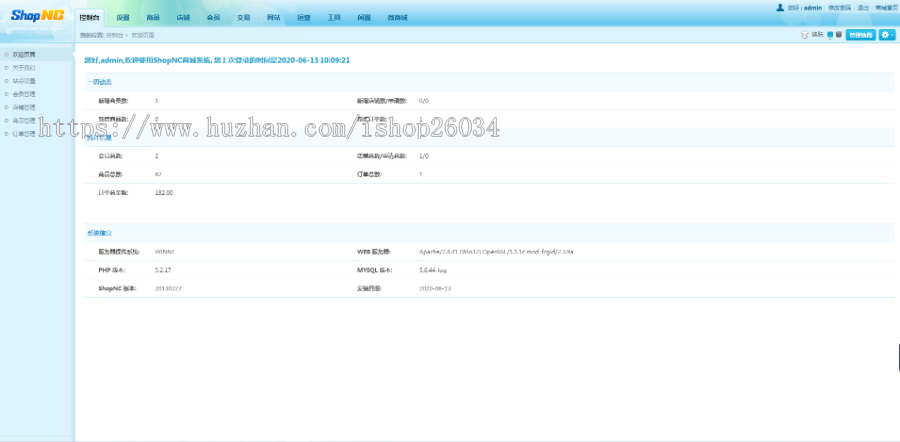Open 会员管理 in the sidebar
Viewport: 900px width, 442px height.
[x=24, y=94]
